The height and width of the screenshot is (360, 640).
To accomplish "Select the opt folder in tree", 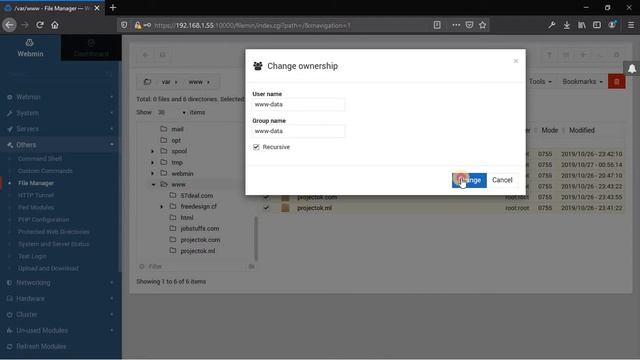I will coord(176,140).
